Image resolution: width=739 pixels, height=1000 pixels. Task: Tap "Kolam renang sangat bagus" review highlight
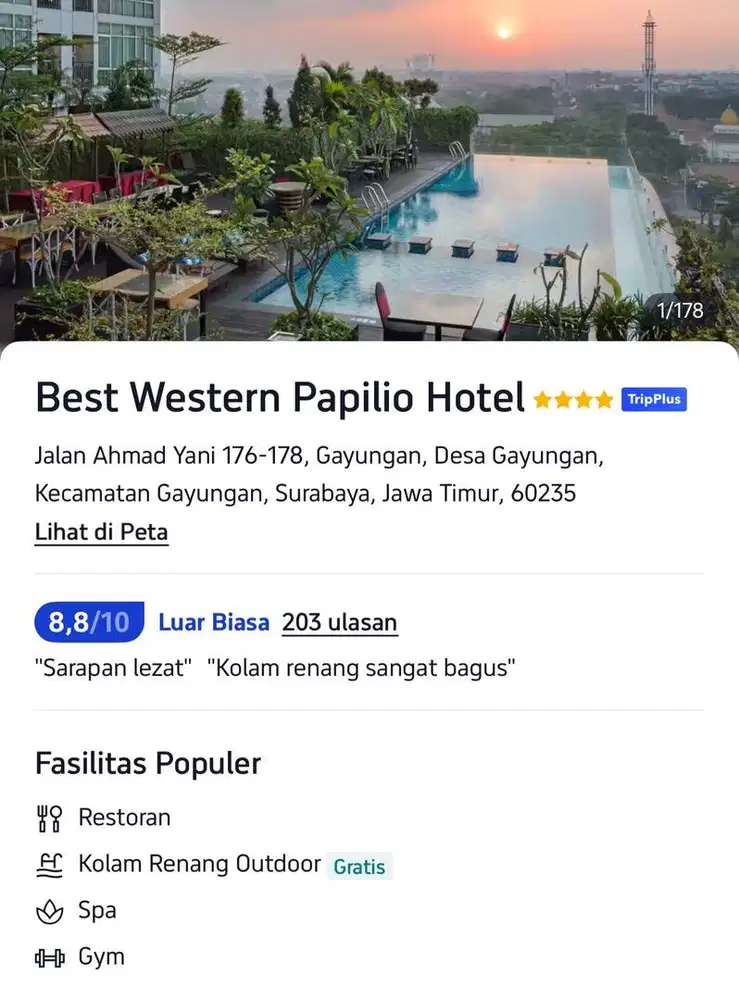[361, 668]
